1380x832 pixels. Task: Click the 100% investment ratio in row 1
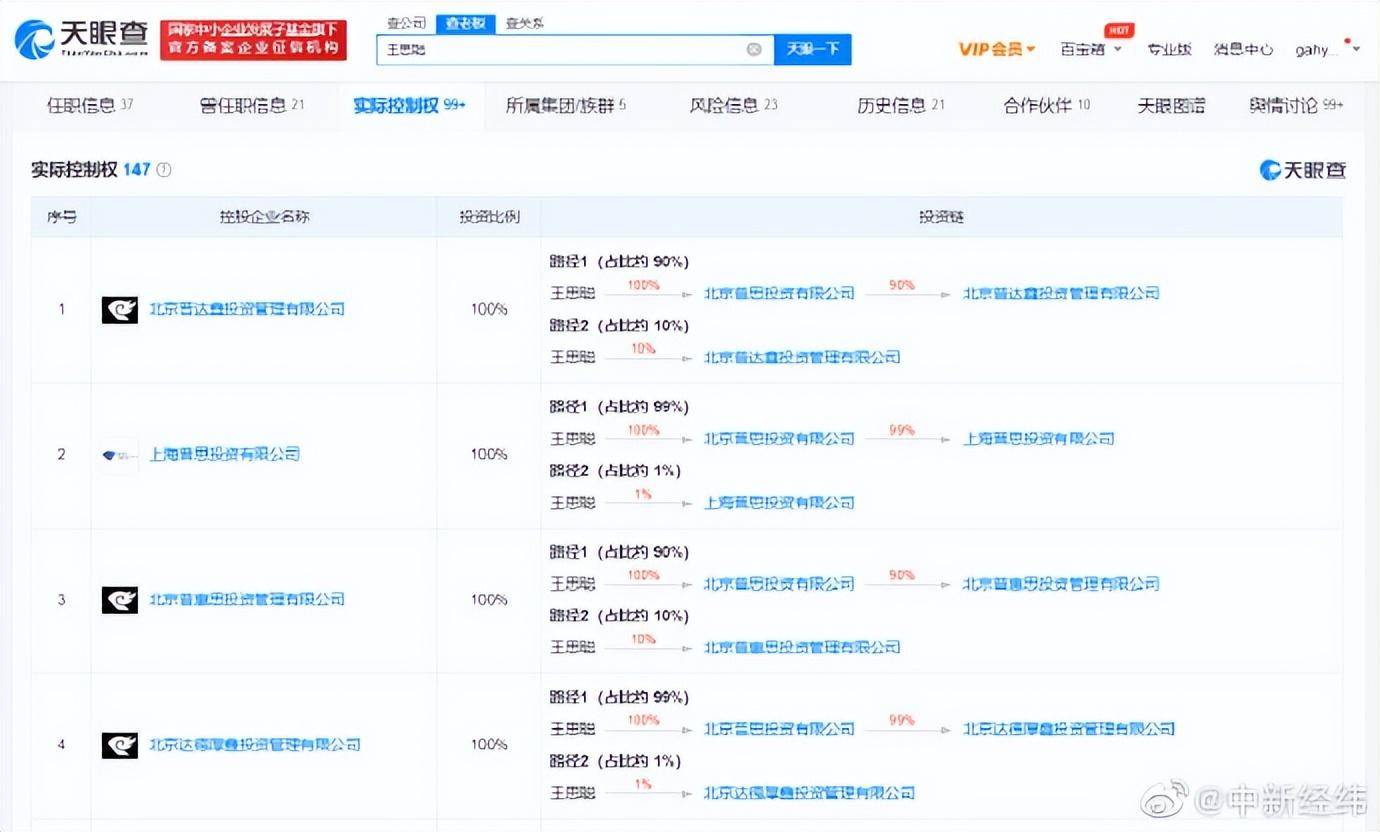pos(489,310)
